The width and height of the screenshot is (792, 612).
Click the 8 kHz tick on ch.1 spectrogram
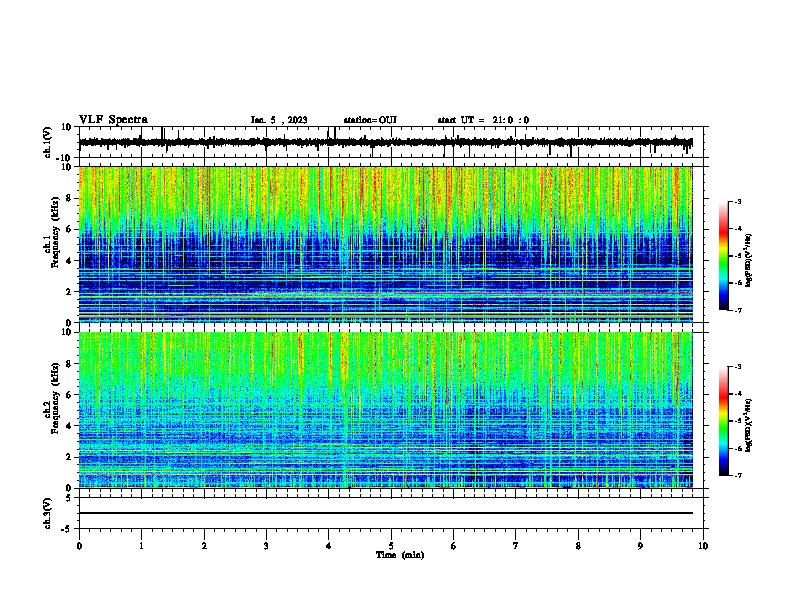pos(69,198)
